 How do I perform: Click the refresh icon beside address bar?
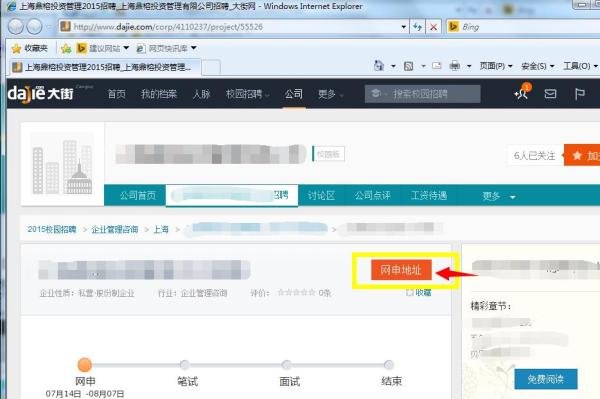pyautogui.click(x=417, y=27)
